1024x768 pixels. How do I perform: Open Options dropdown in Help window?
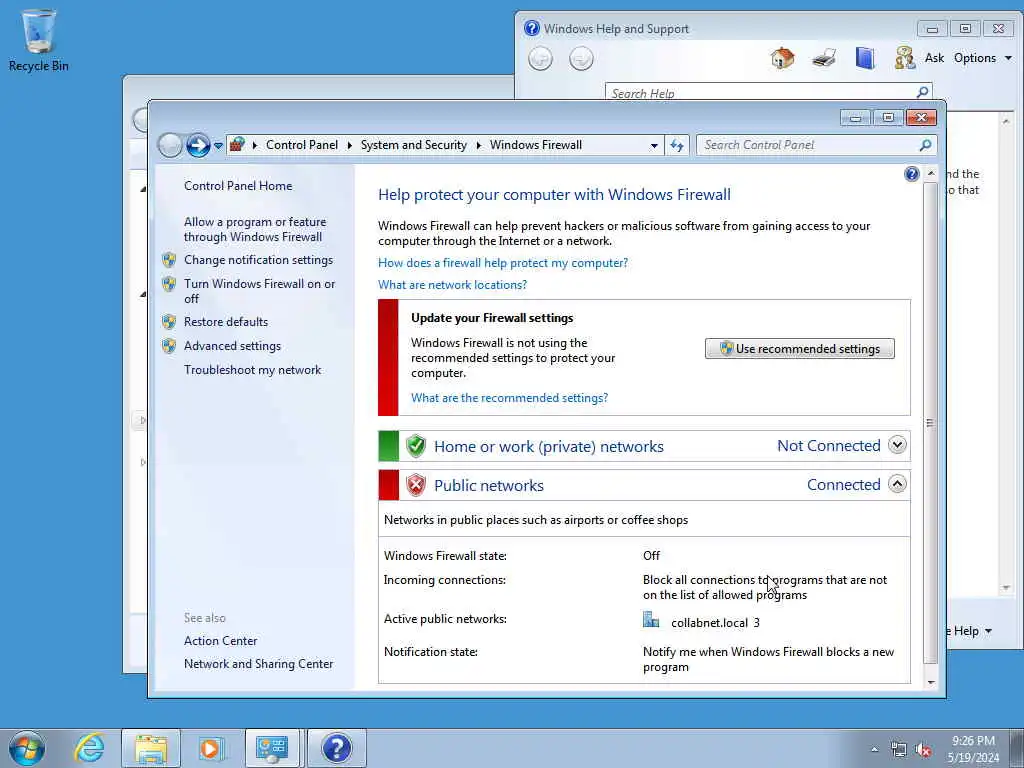(982, 58)
